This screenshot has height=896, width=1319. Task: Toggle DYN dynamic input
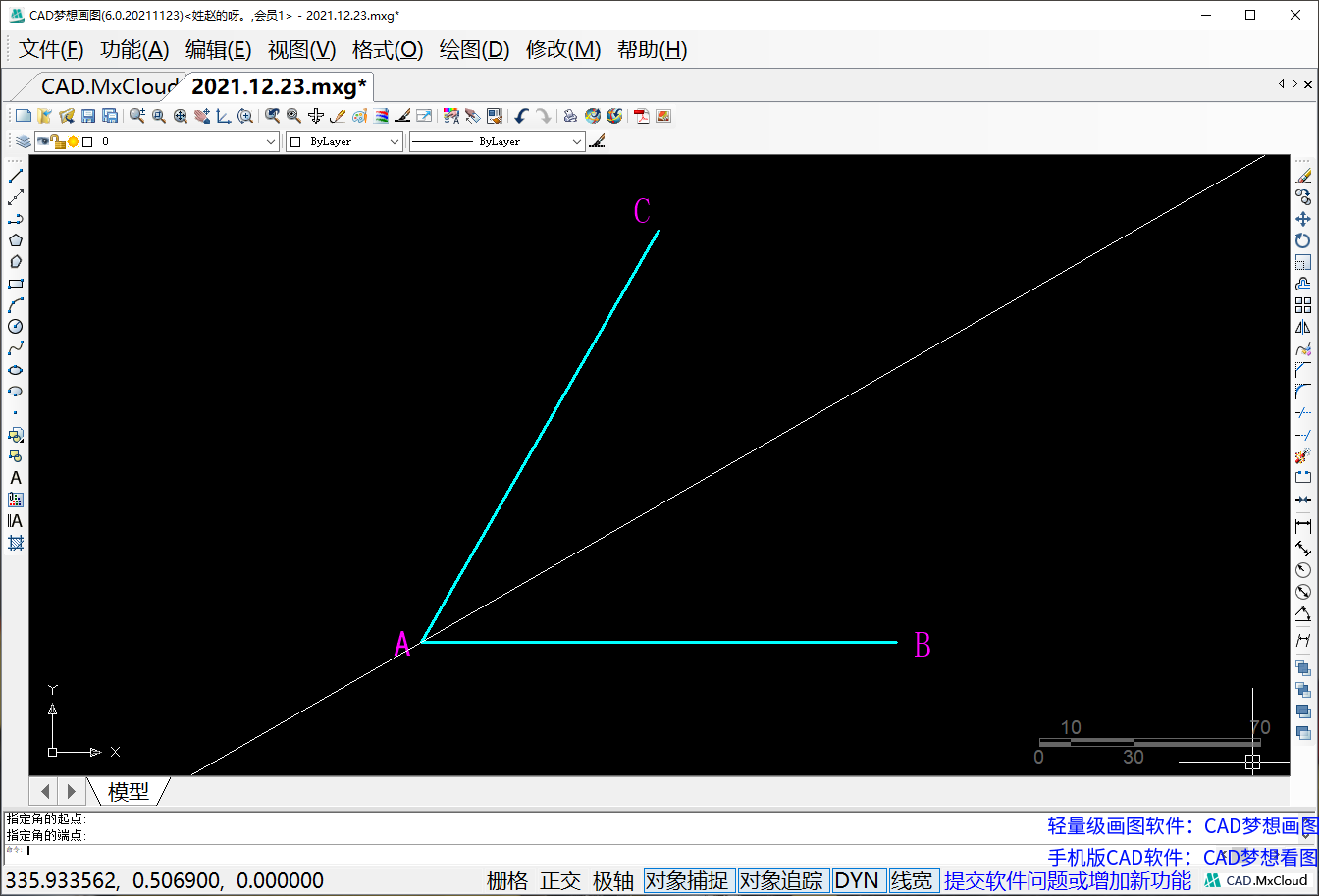(857, 881)
